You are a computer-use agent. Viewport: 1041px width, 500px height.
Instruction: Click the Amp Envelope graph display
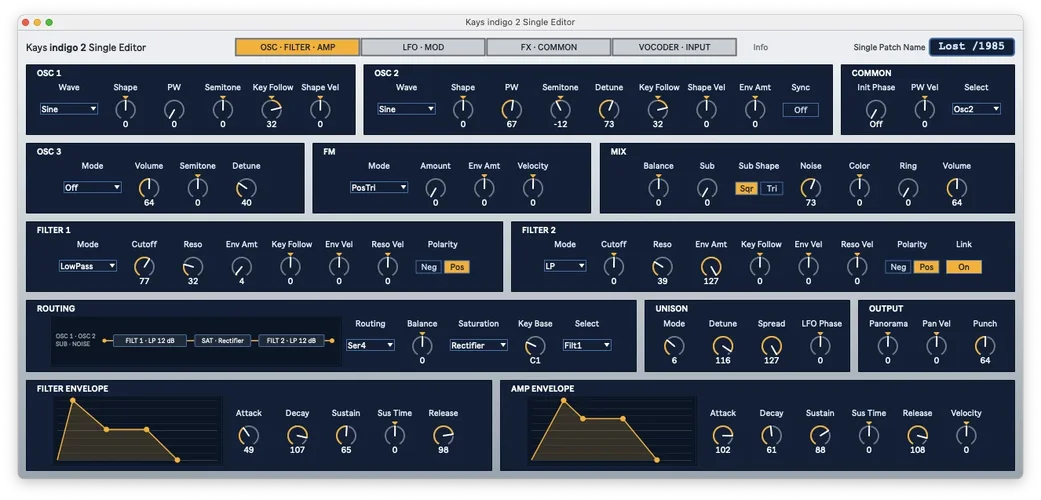point(612,430)
